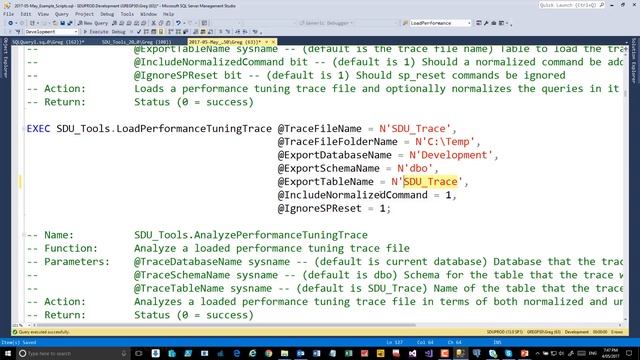Click the Copy icon in the toolbar
The height and width of the screenshot is (360, 640).
(161, 23)
